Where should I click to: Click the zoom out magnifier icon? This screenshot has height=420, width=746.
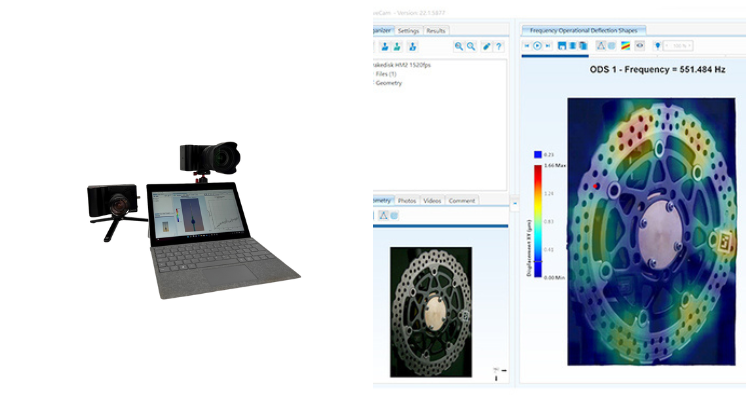click(x=471, y=46)
